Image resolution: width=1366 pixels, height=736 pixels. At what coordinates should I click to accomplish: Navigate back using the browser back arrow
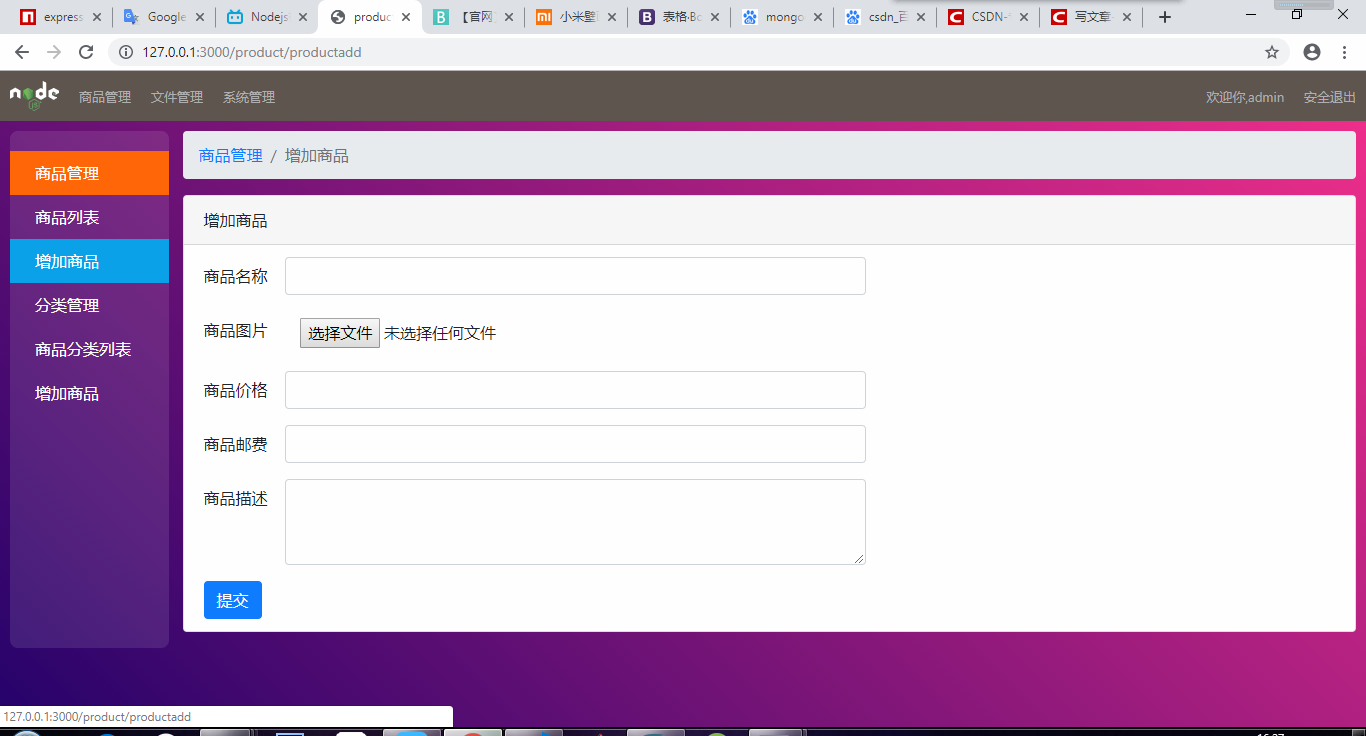tap(21, 52)
